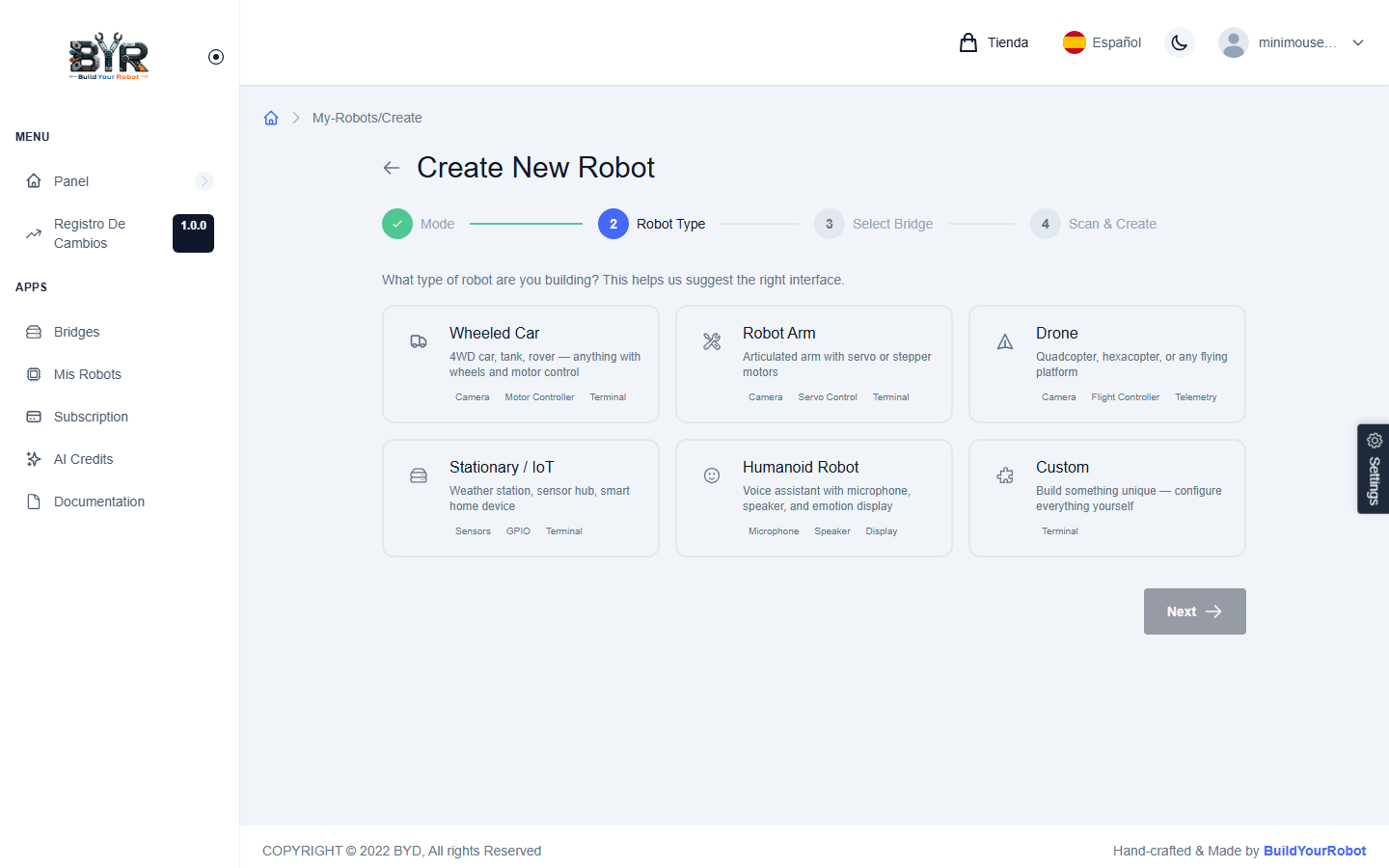Screen dimensions: 1389x868
Task: Click the Telemetry tag
Action: [x=1196, y=397]
